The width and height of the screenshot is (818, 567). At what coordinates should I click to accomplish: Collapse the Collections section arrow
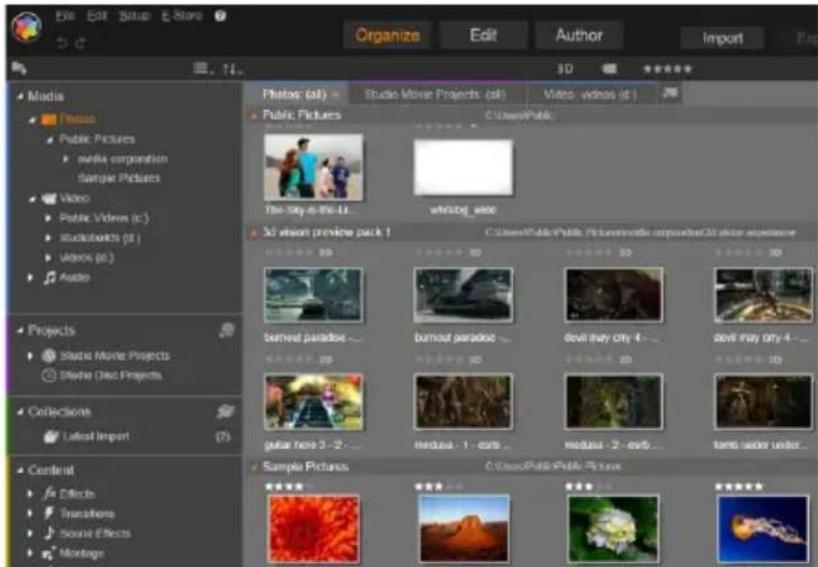(x=20, y=412)
